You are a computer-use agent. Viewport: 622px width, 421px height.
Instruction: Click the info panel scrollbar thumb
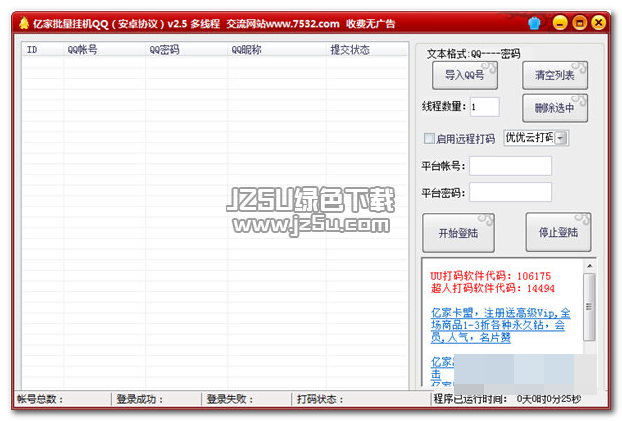click(589, 306)
